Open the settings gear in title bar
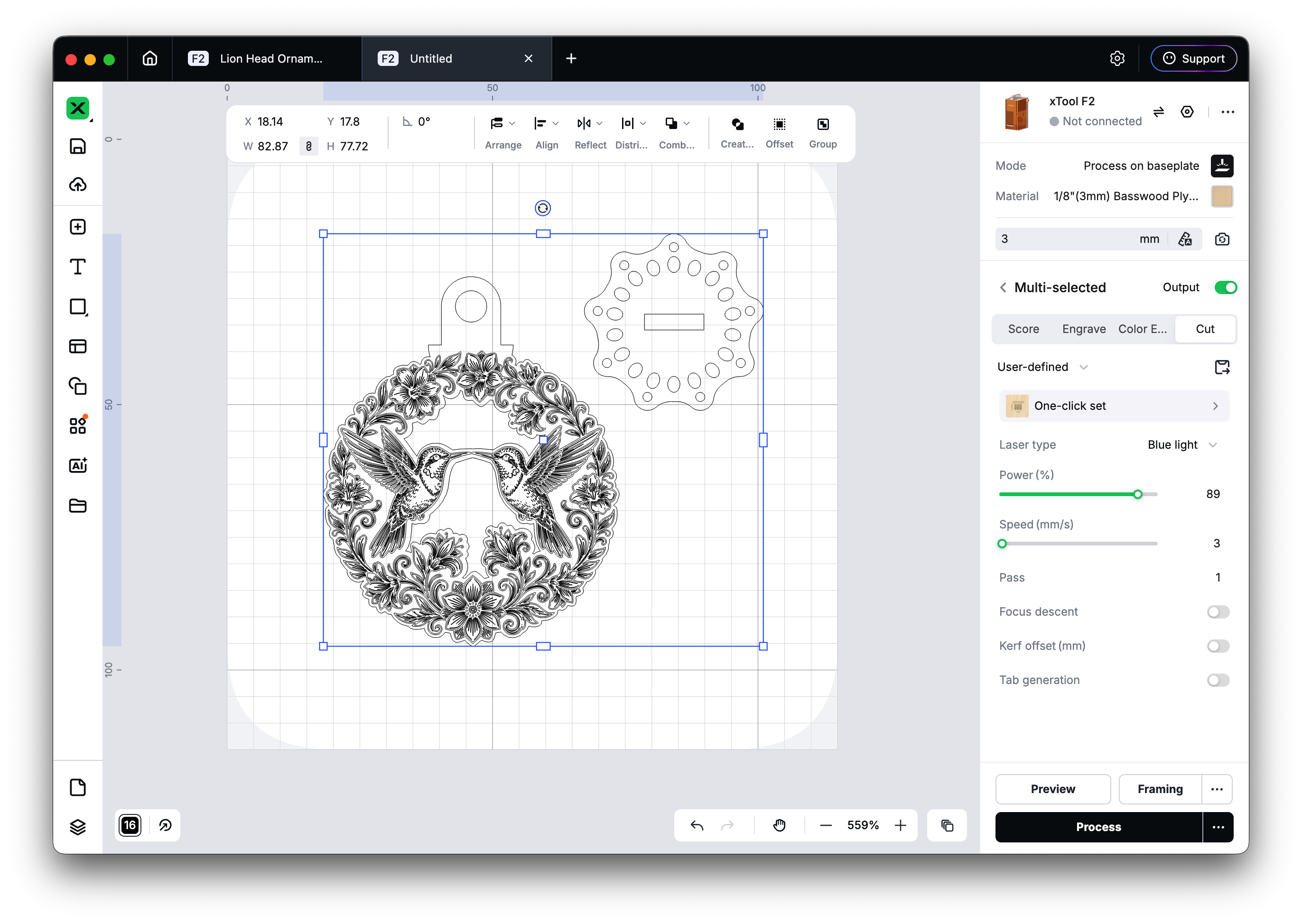The image size is (1302, 924). [x=1117, y=59]
